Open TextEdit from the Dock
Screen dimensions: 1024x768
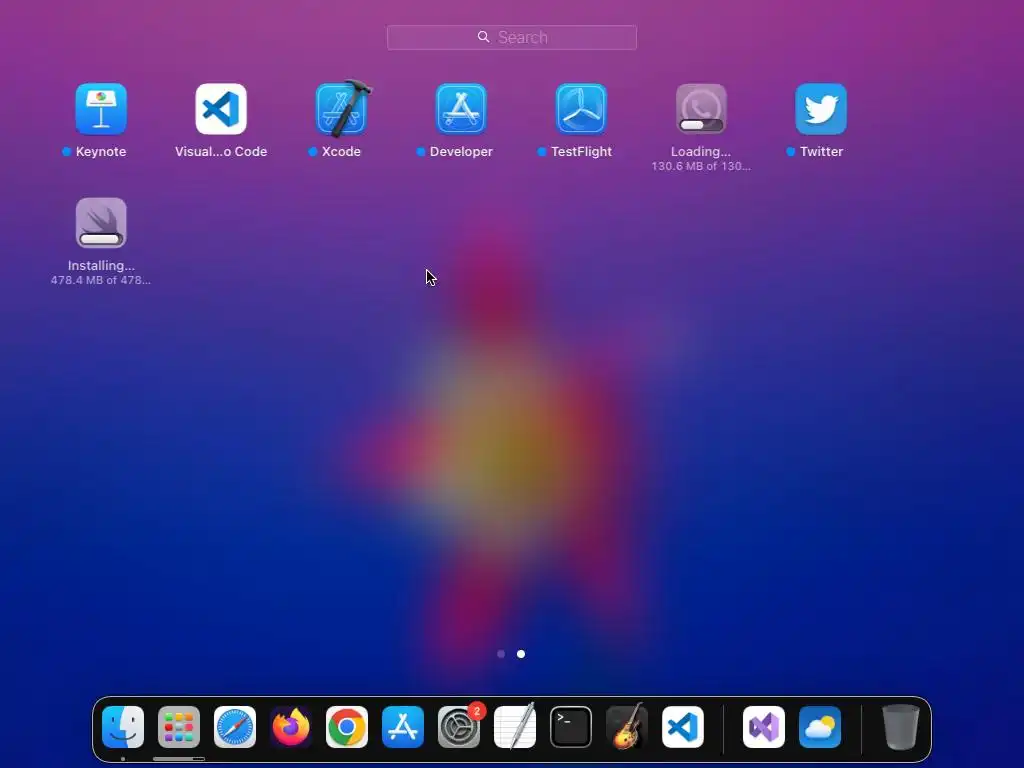click(x=515, y=727)
